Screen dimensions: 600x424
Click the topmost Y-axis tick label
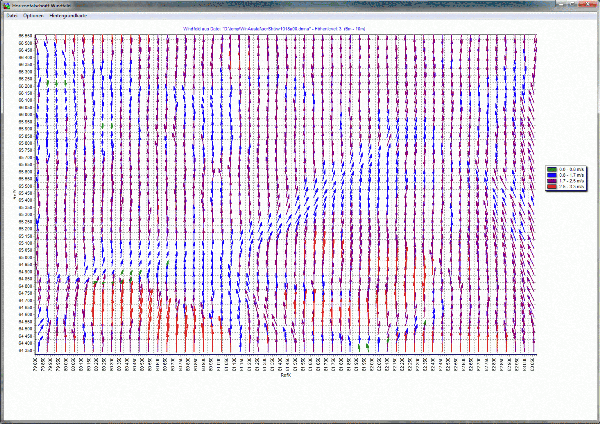point(25,37)
